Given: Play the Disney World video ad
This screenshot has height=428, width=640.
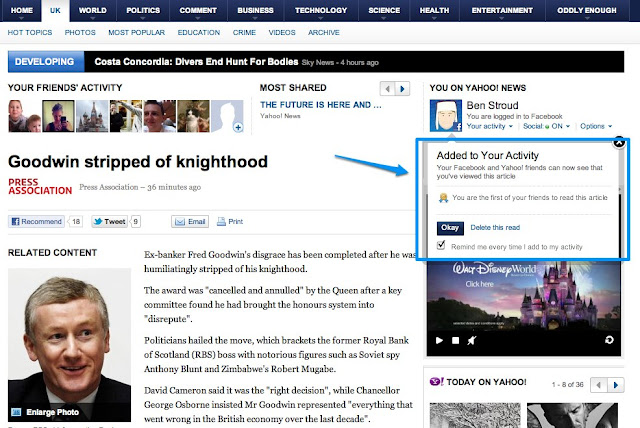Looking at the screenshot, I should click(x=439, y=340).
